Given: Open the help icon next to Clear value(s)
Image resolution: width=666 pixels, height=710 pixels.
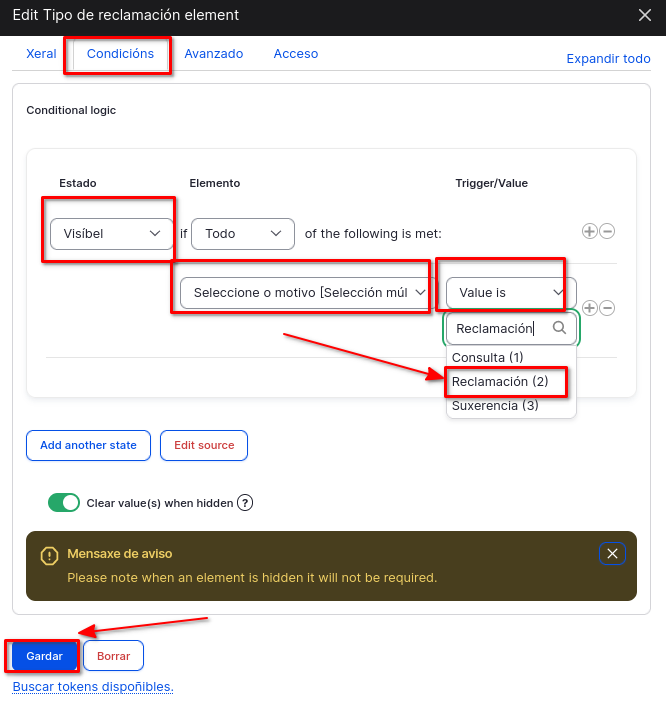Looking at the screenshot, I should [244, 503].
